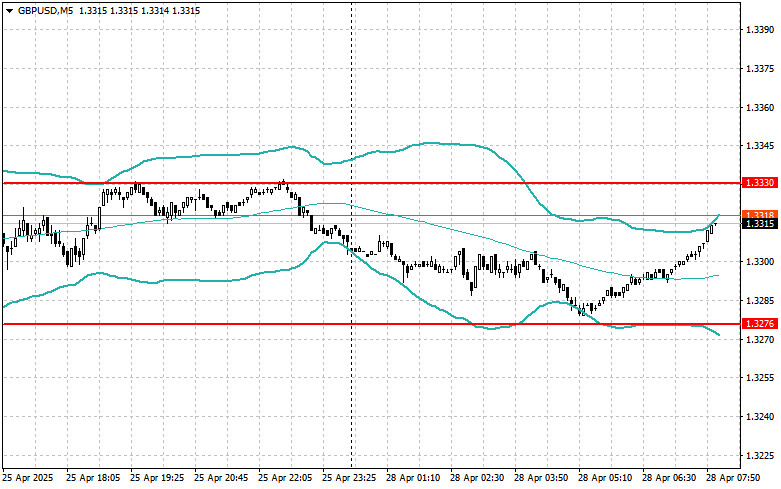Screen dimensions: 781x489
Task: Click the 1.3360 price scale value
Action: click(760, 108)
